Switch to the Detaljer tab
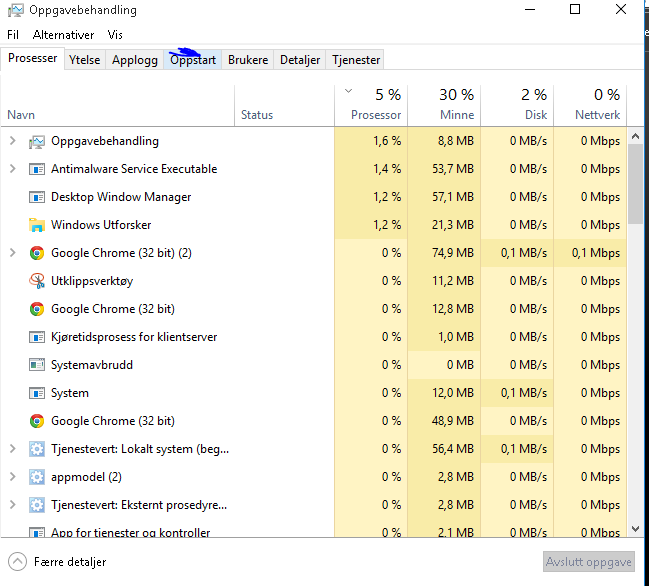The width and height of the screenshot is (649, 586). point(300,60)
